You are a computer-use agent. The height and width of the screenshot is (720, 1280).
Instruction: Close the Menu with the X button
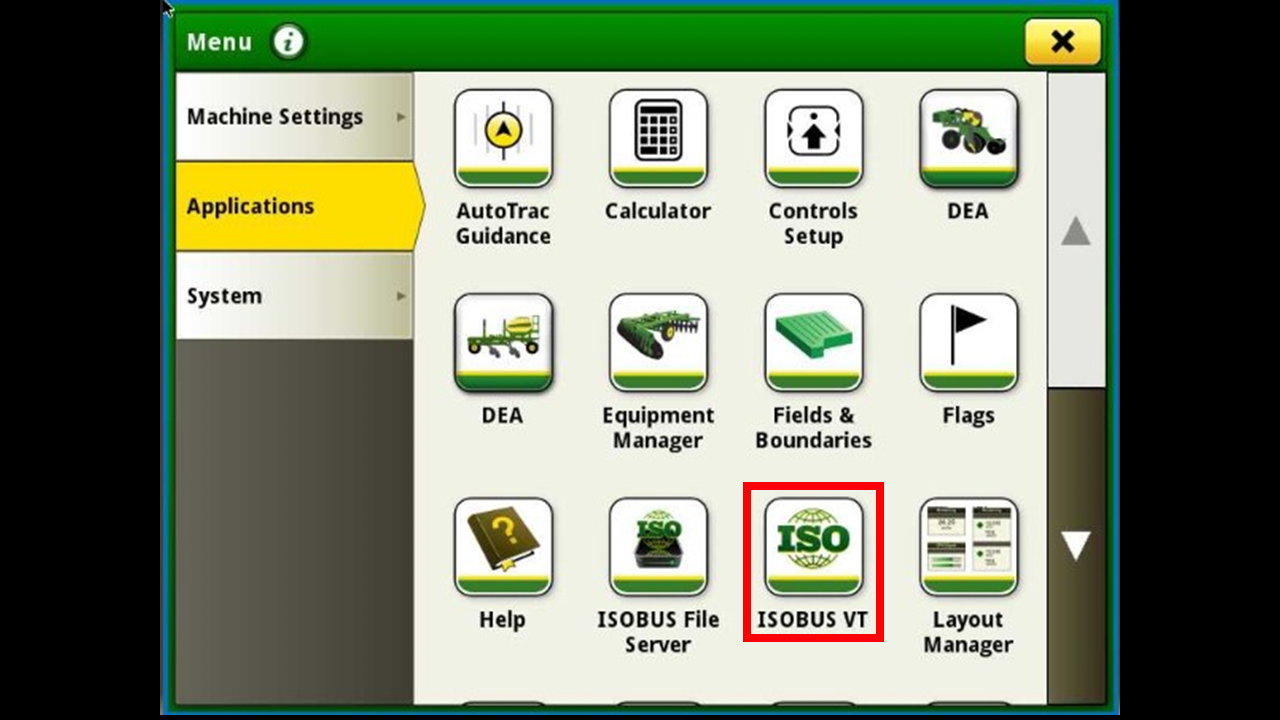click(1062, 42)
